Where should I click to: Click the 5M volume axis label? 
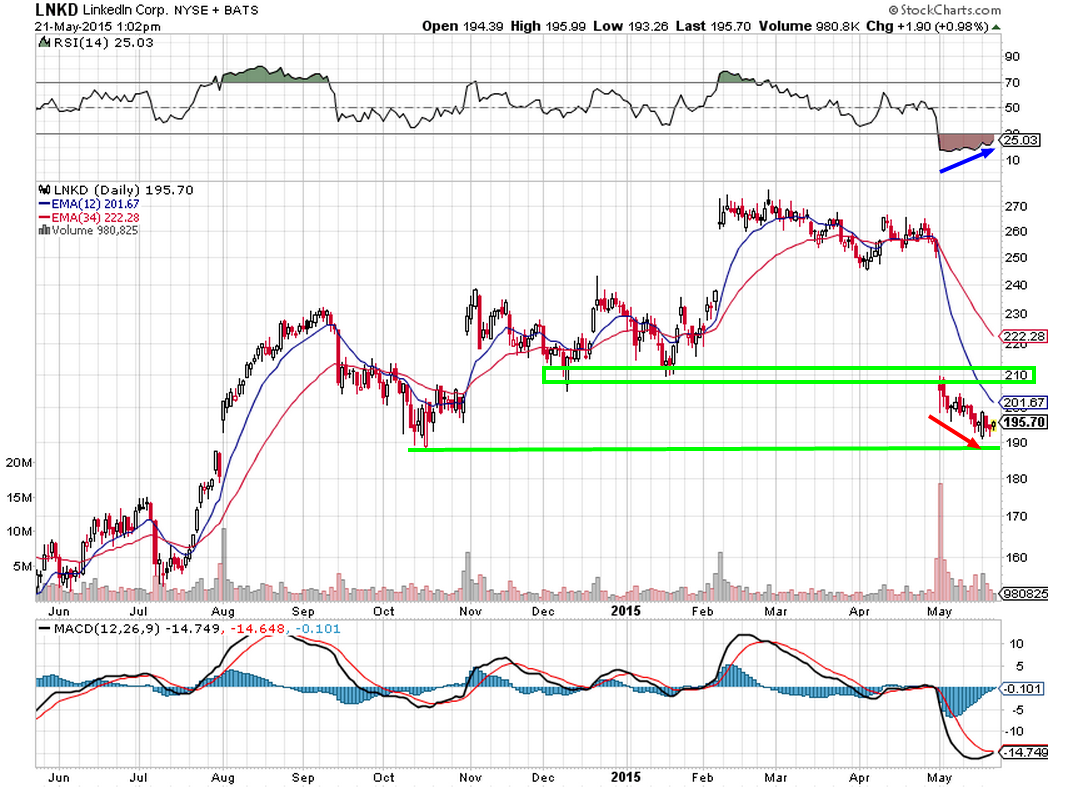click(23, 567)
